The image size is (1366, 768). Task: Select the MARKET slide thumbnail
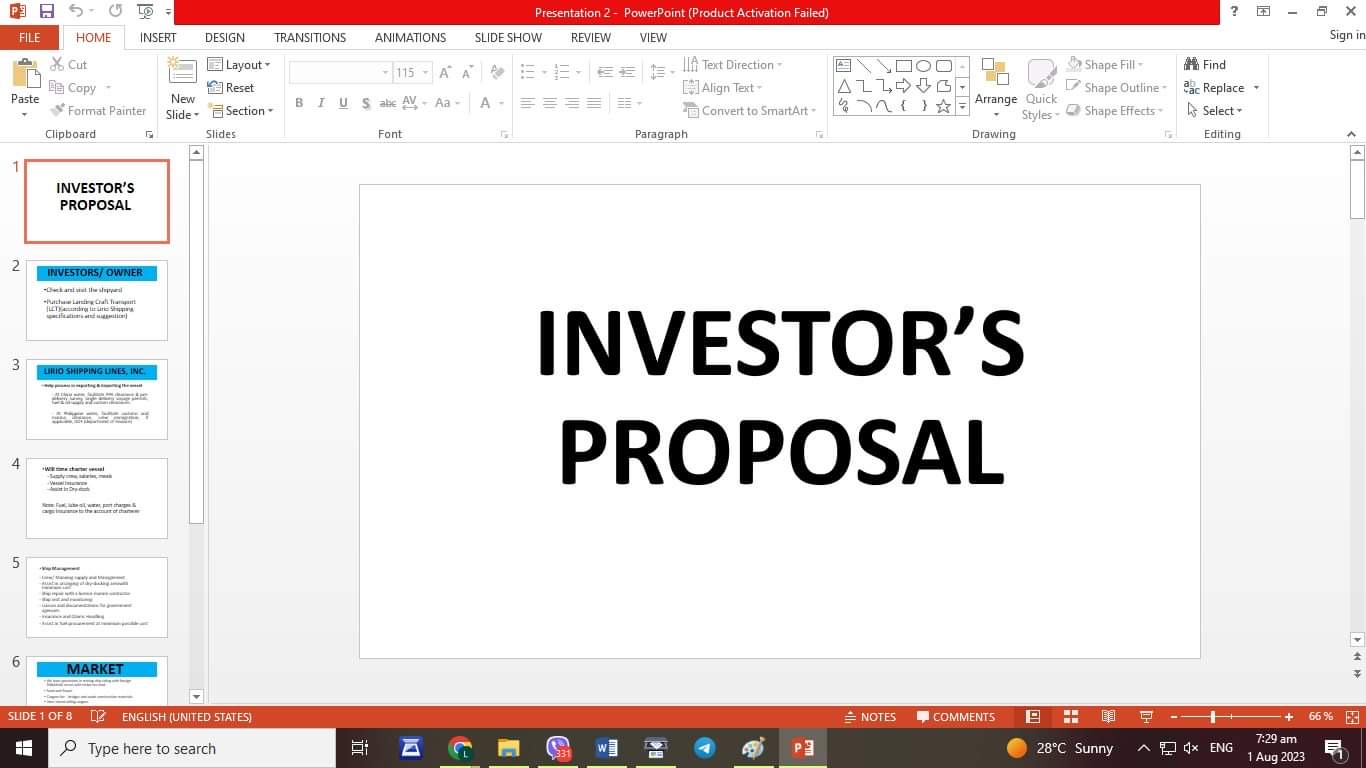click(x=97, y=680)
